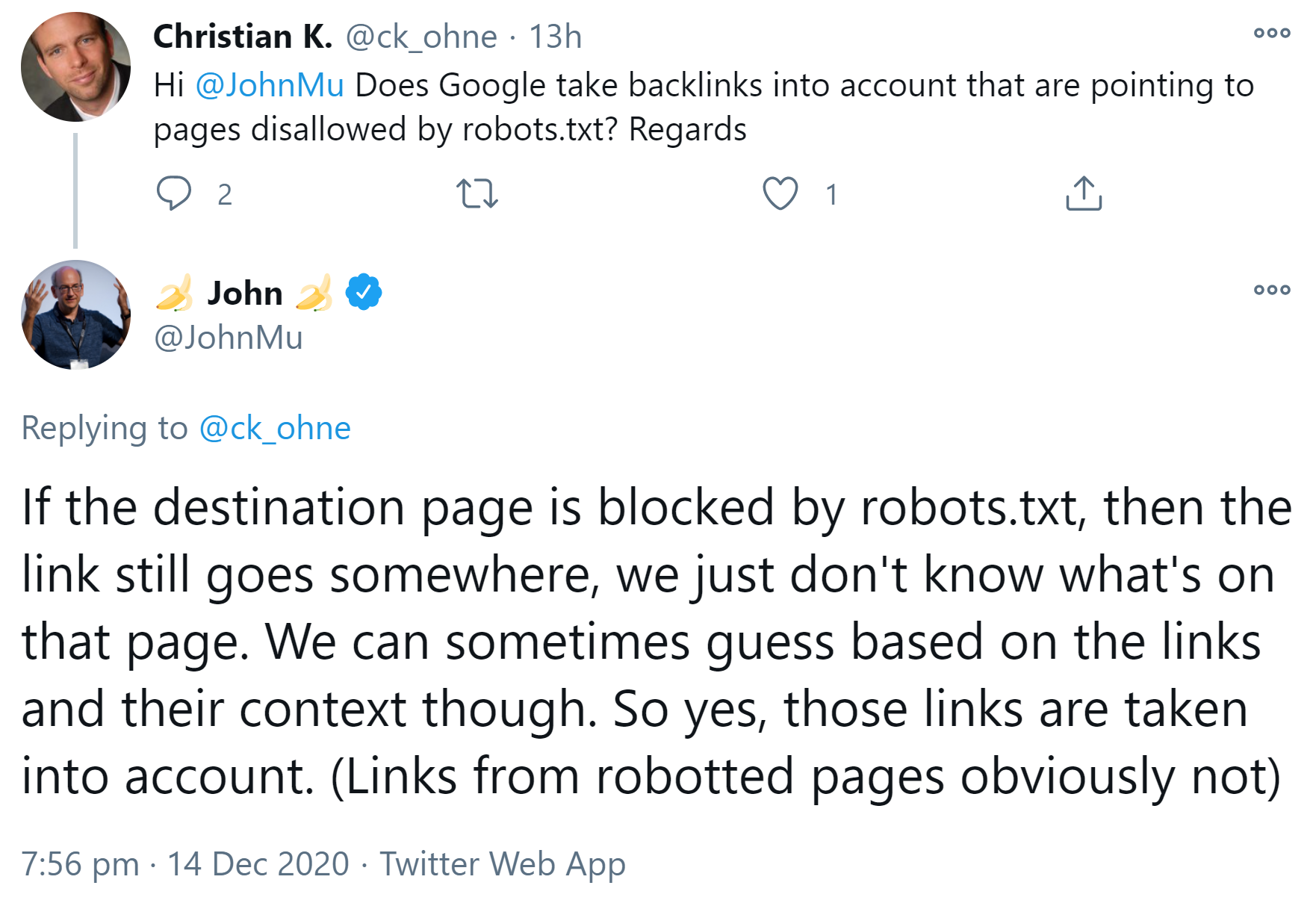The image size is (1316, 909).
Task: Click the banana emoji beside John's name
Action: point(173,292)
